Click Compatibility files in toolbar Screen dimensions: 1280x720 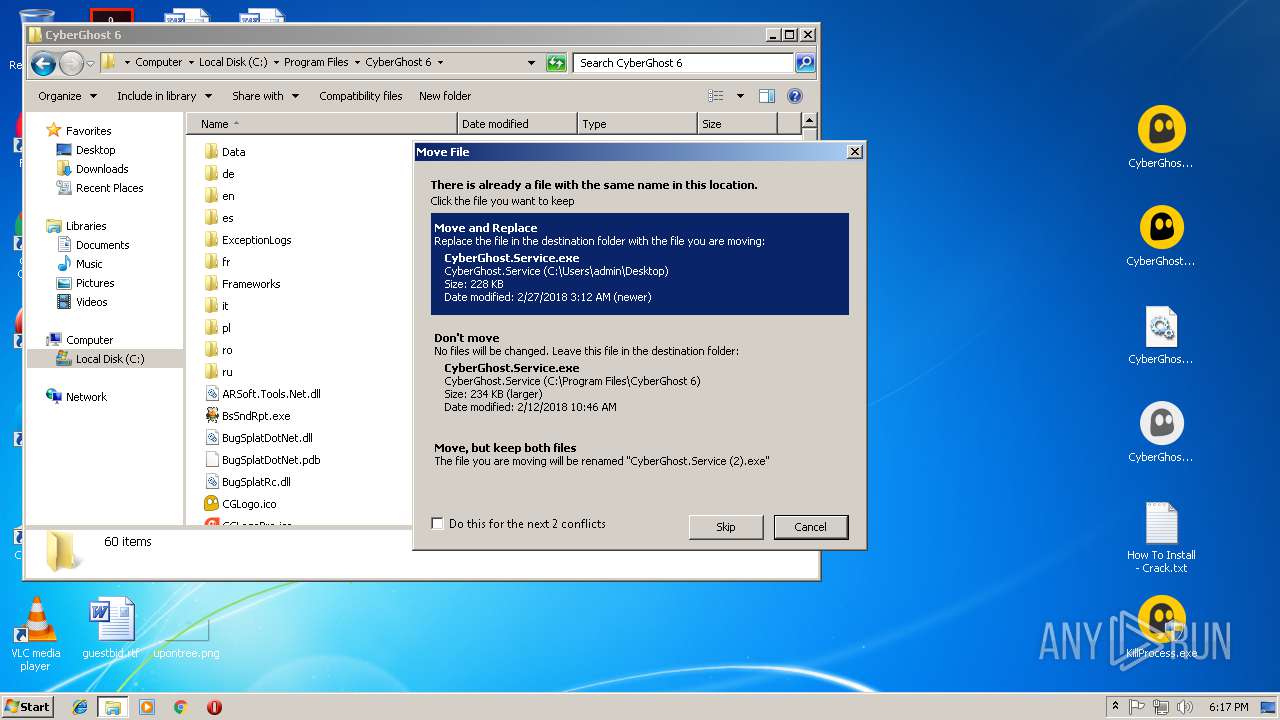(360, 96)
